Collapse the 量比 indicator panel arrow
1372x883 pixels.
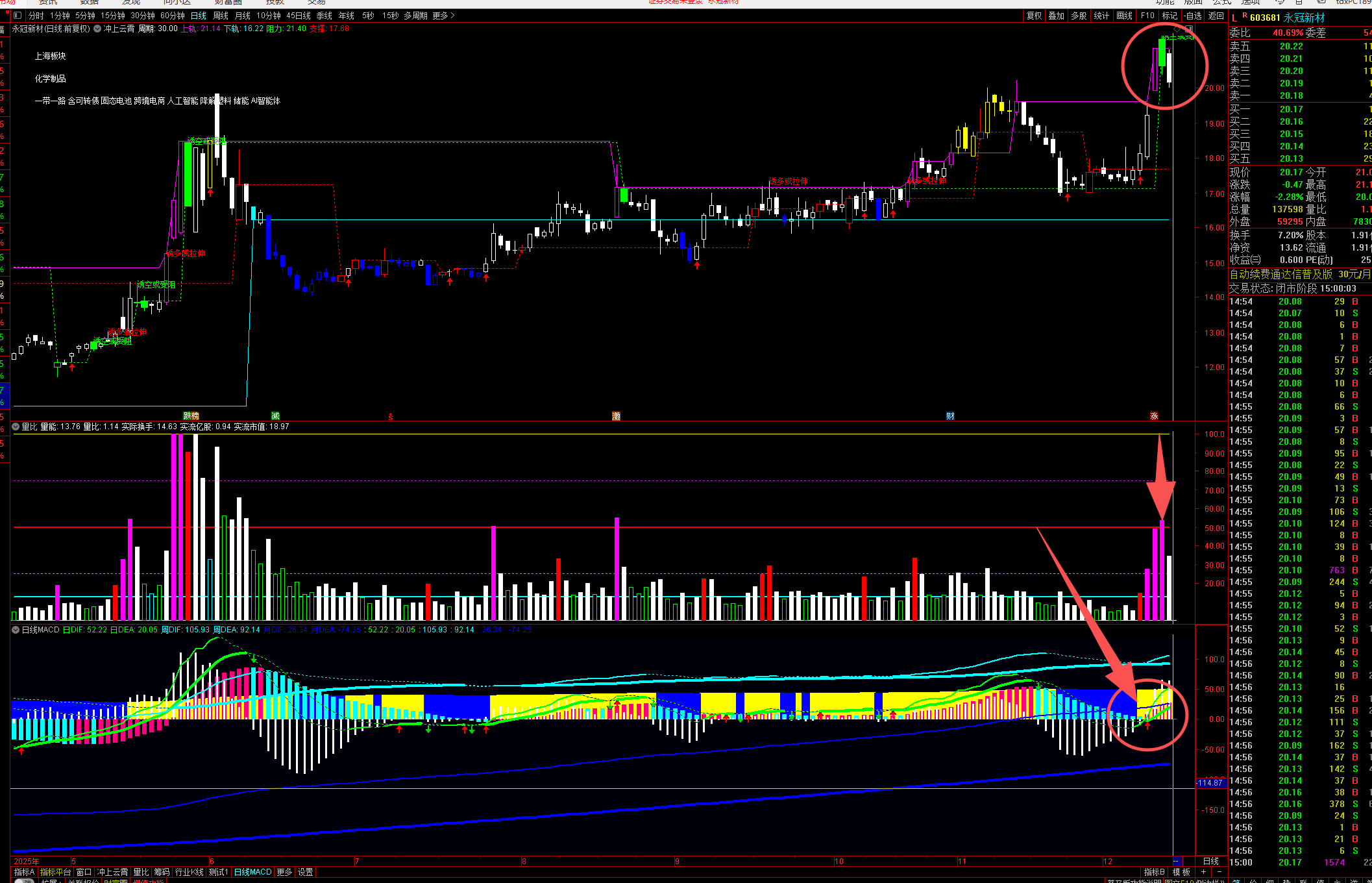pyautogui.click(x=16, y=427)
